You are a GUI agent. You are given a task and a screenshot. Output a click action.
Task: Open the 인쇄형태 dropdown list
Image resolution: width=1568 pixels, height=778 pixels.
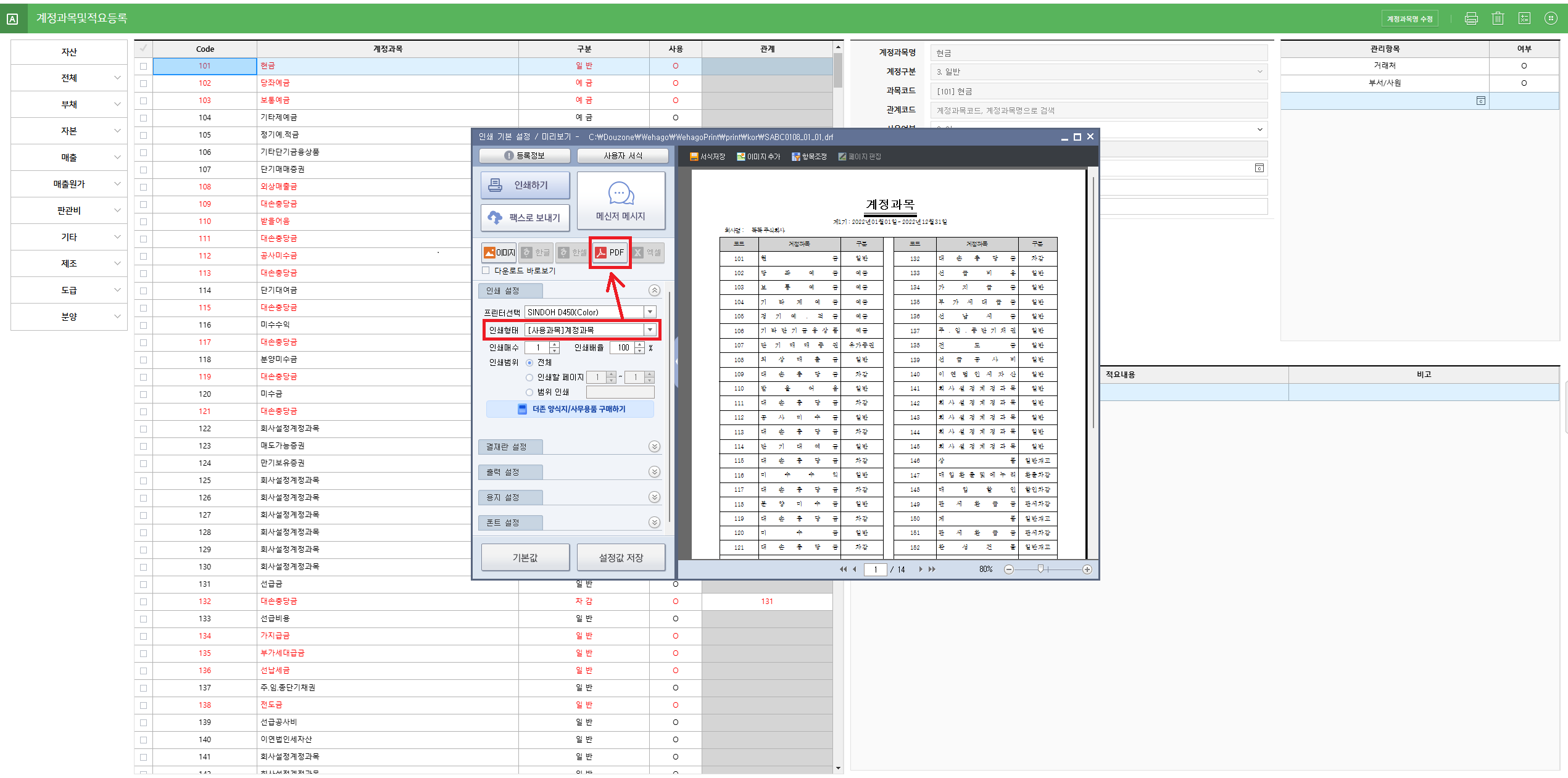click(650, 330)
